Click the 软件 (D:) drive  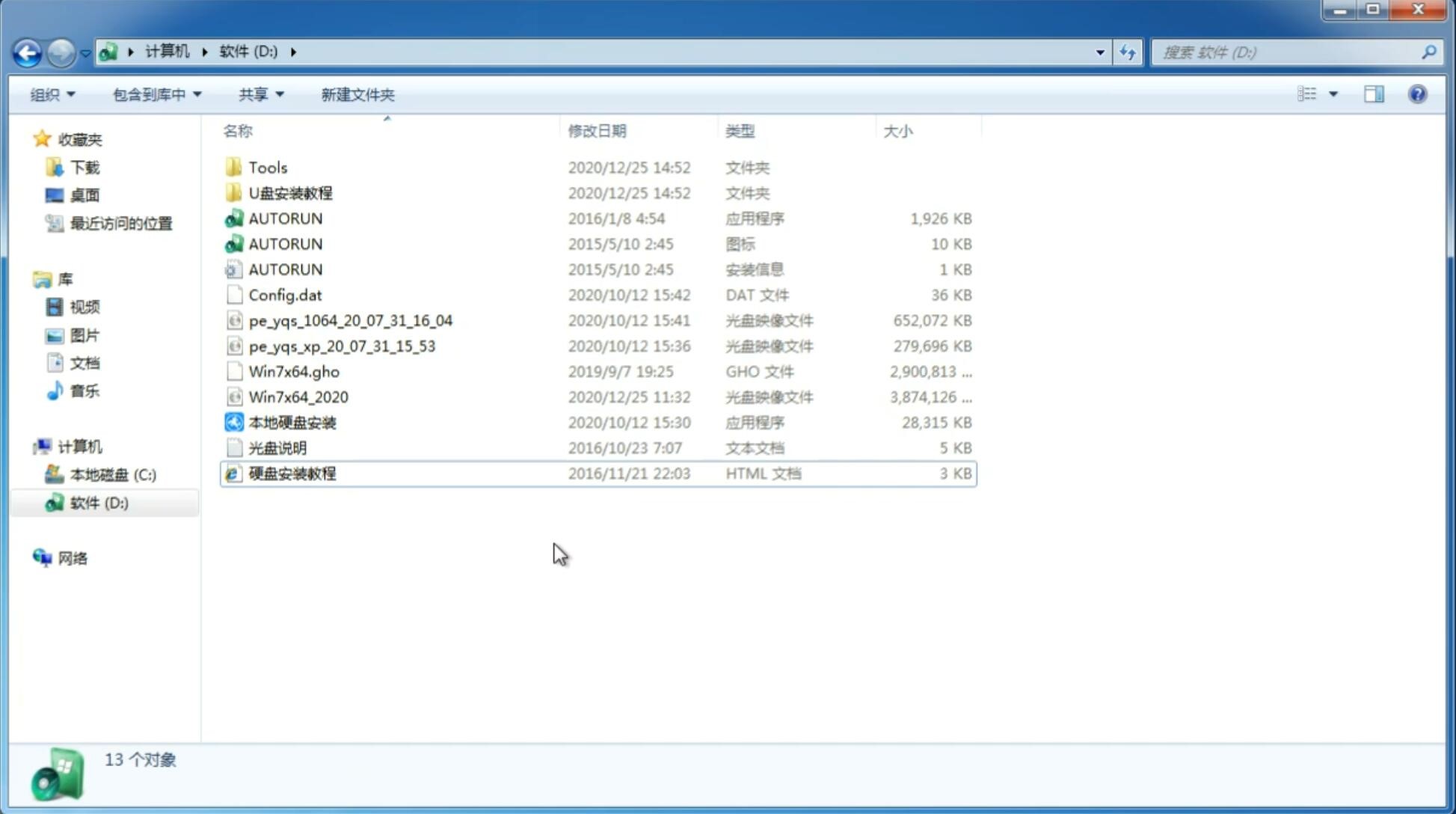[x=98, y=503]
